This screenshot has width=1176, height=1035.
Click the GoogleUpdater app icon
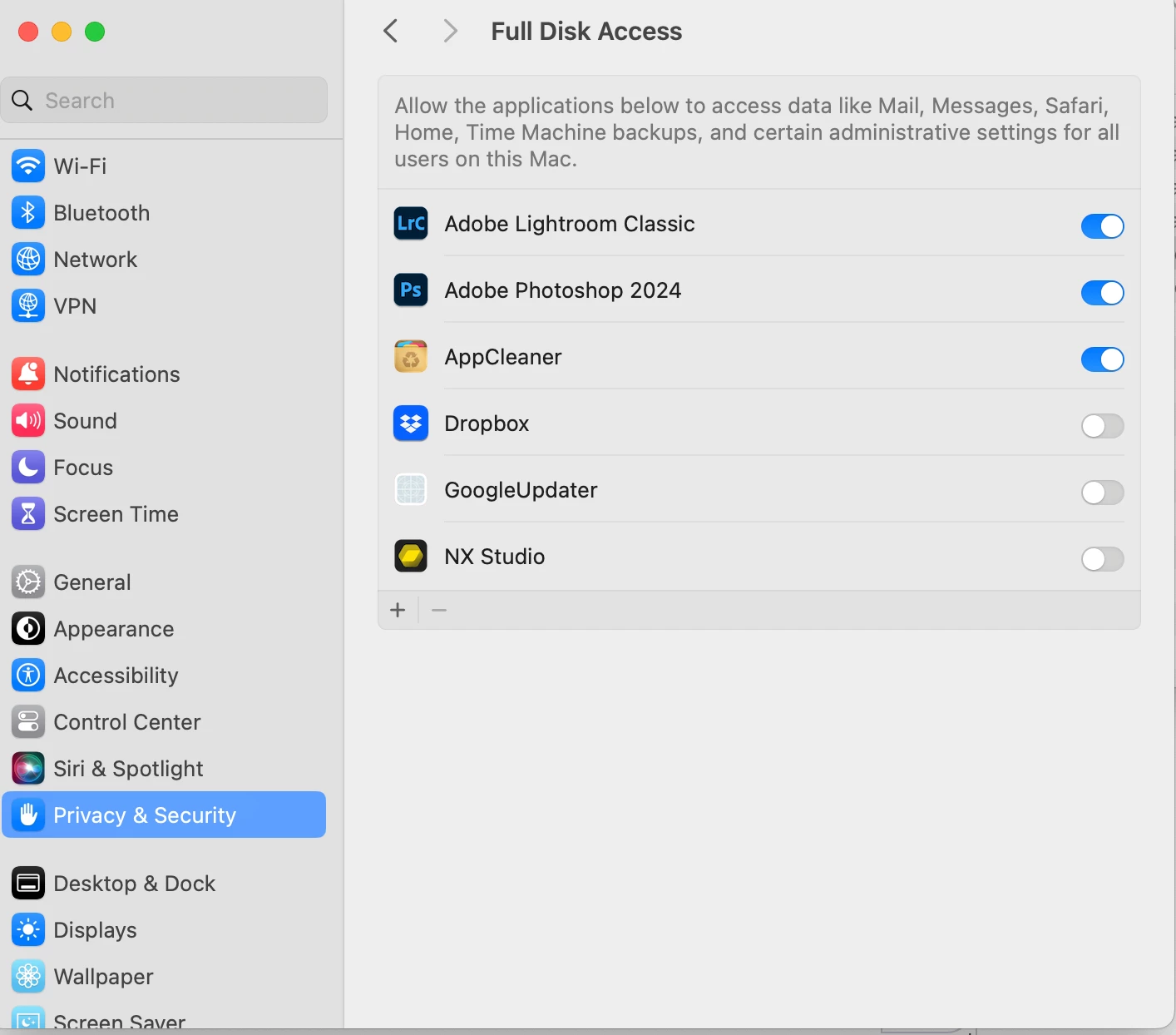411,489
